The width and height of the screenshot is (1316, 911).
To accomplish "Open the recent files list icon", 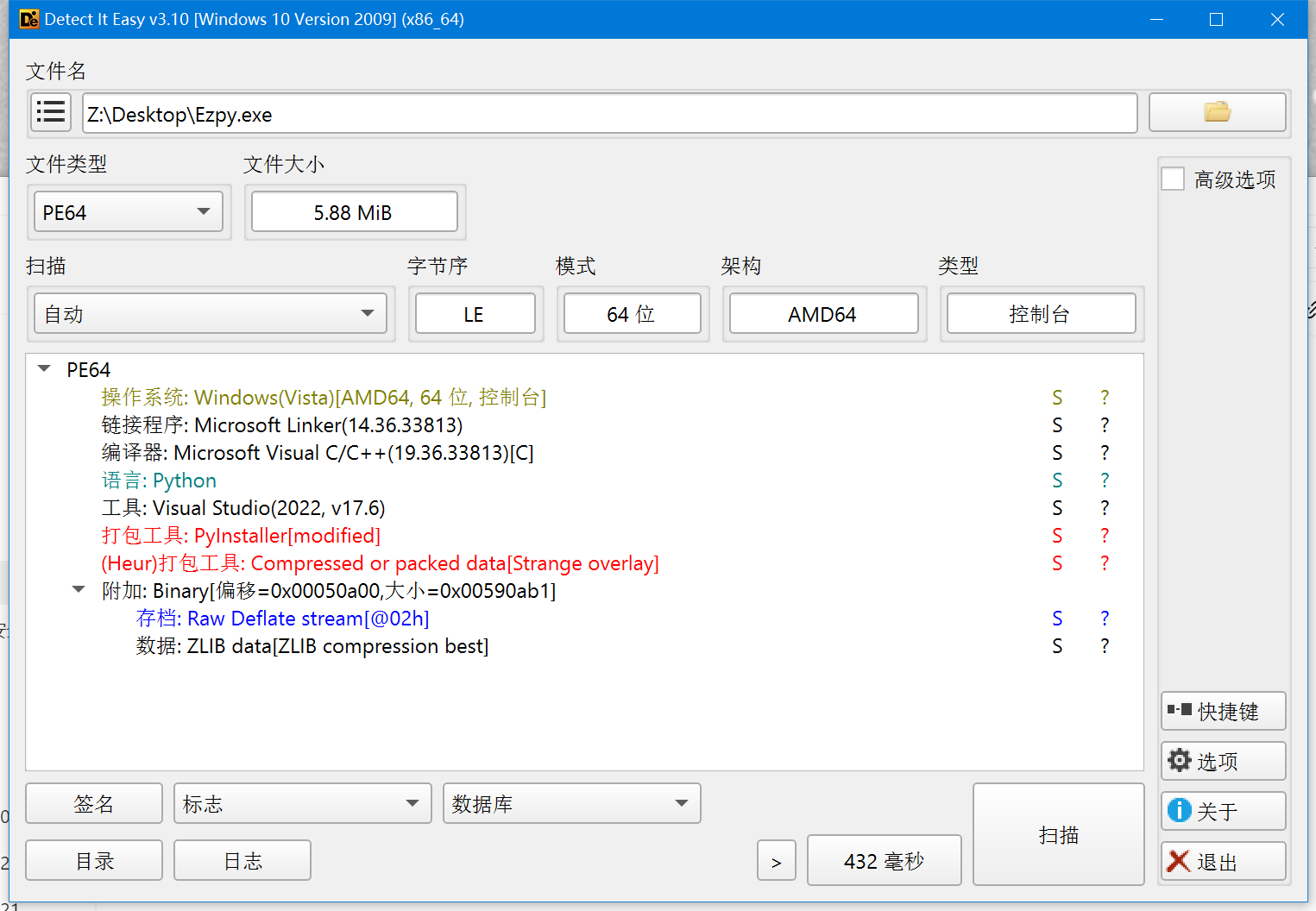I will (x=51, y=112).
